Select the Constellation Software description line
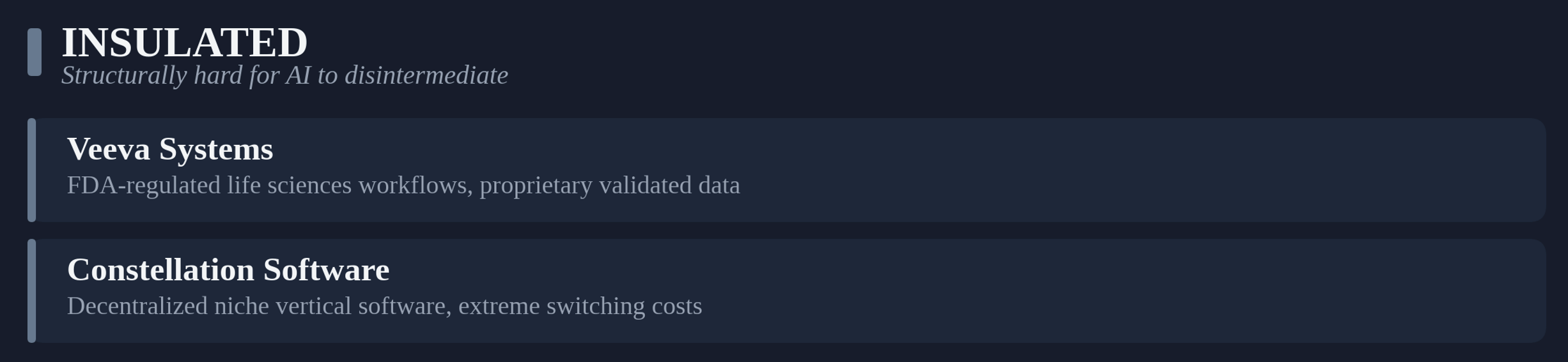 point(385,306)
